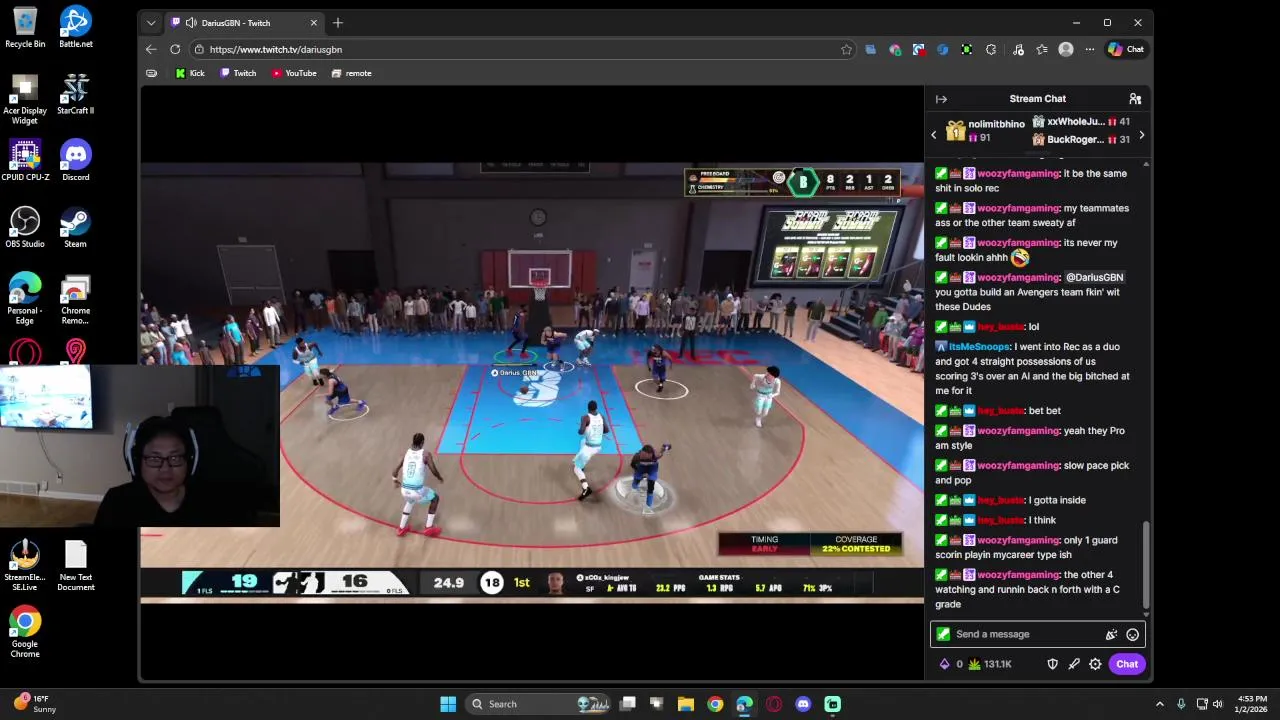1280x720 pixels.
Task: Open the 131.1K channel points balance
Action: click(990, 664)
